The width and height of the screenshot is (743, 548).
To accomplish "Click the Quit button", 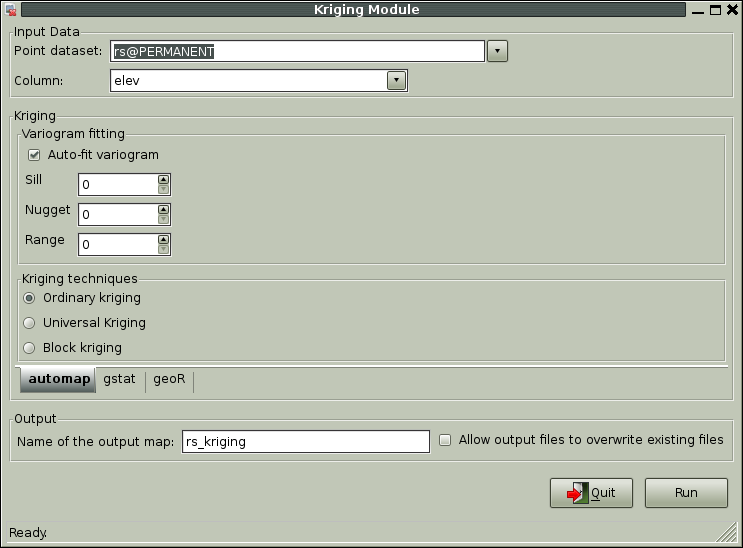I will pyautogui.click(x=591, y=493).
